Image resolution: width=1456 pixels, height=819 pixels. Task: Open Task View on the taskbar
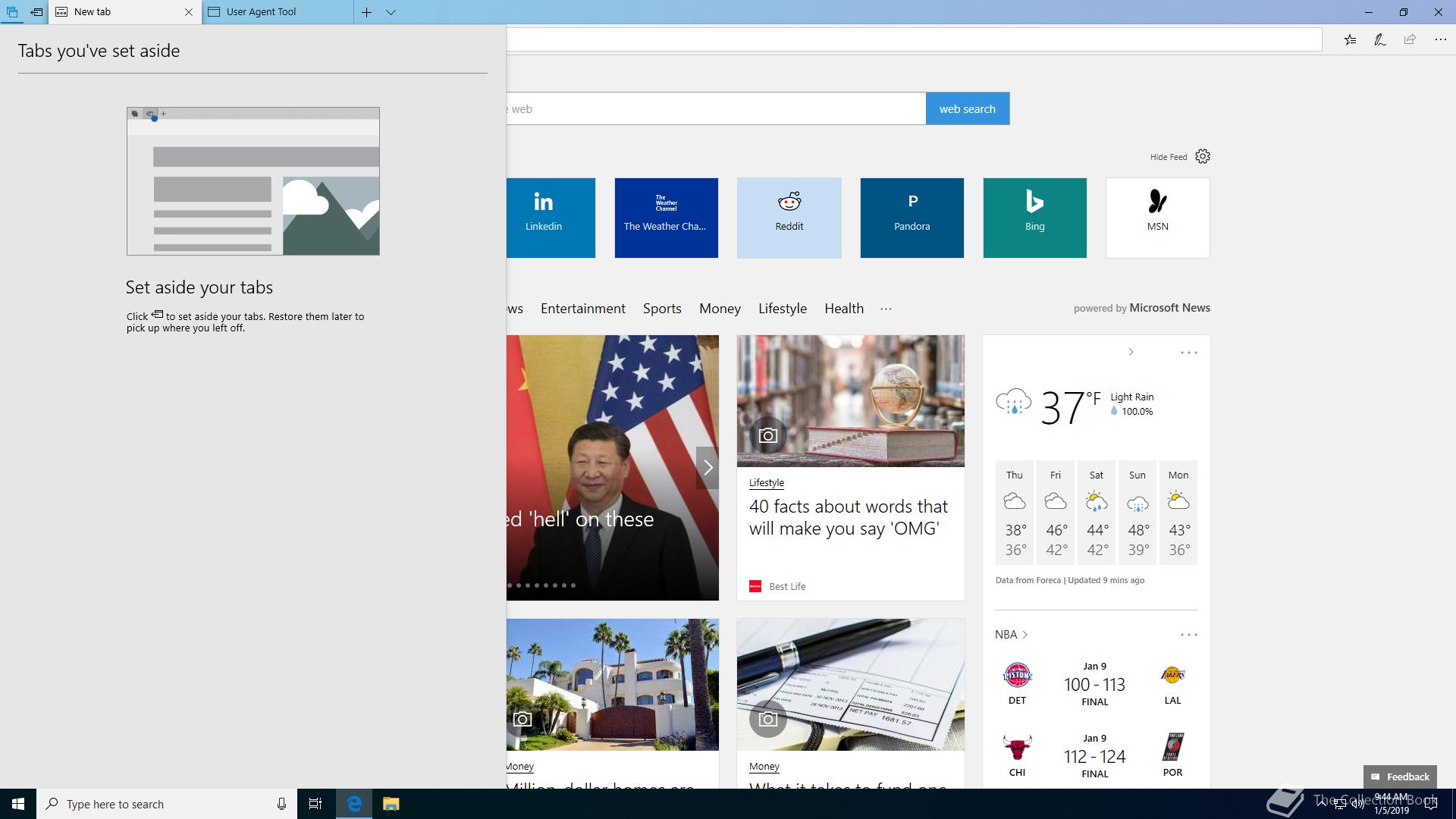(x=315, y=804)
